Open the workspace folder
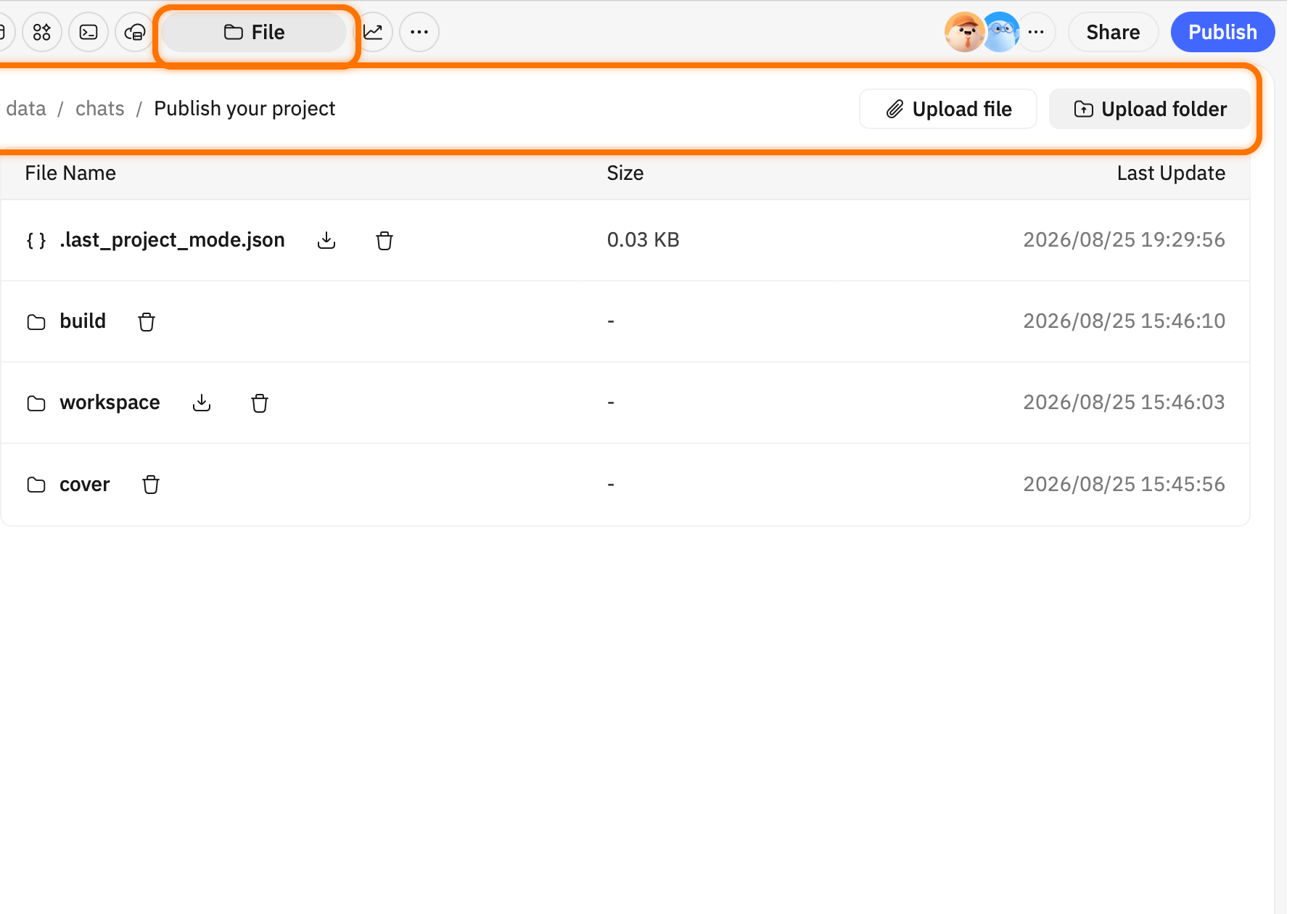The height and width of the screenshot is (914, 1316). click(x=110, y=403)
